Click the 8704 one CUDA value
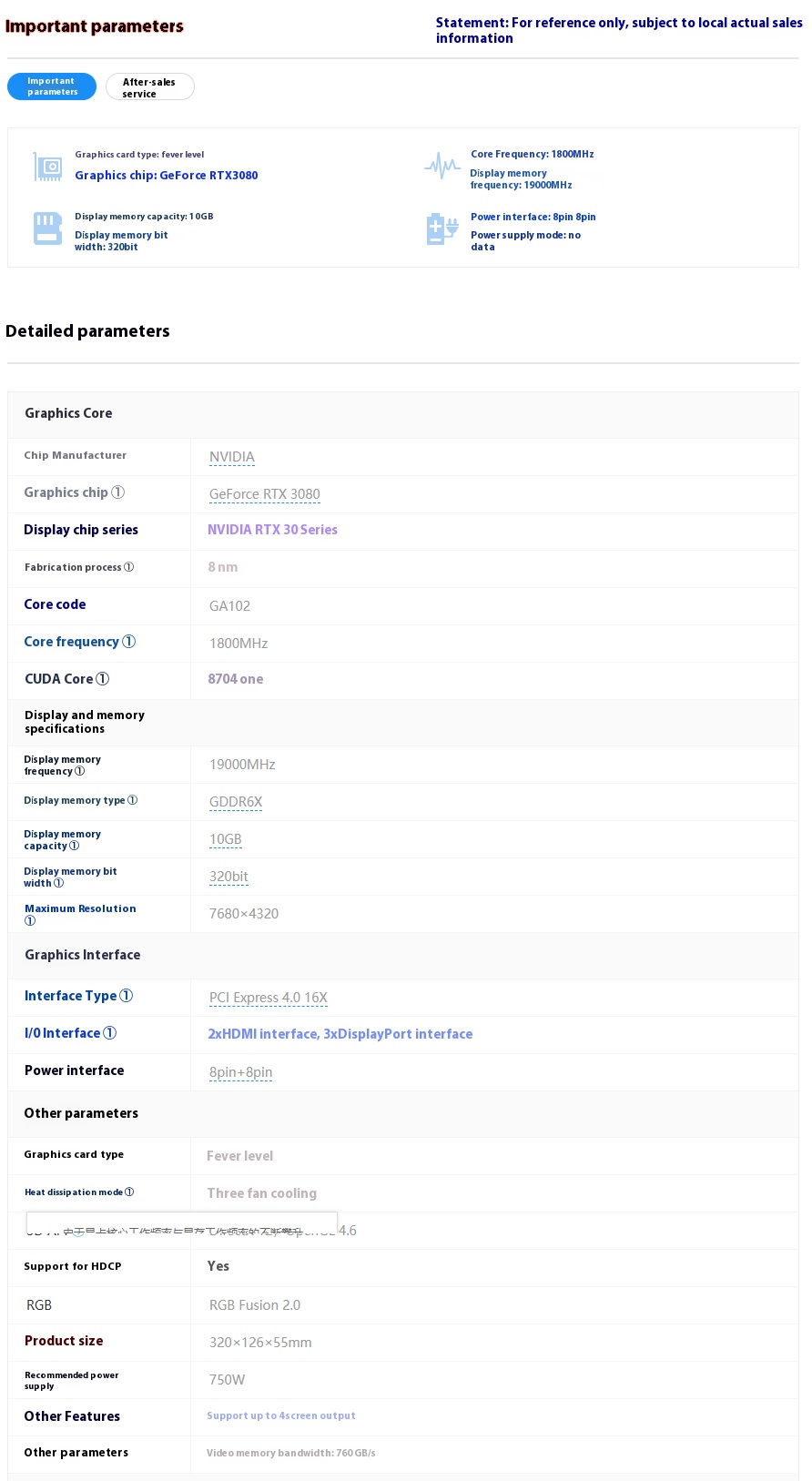The width and height of the screenshot is (812, 1481). (x=236, y=679)
